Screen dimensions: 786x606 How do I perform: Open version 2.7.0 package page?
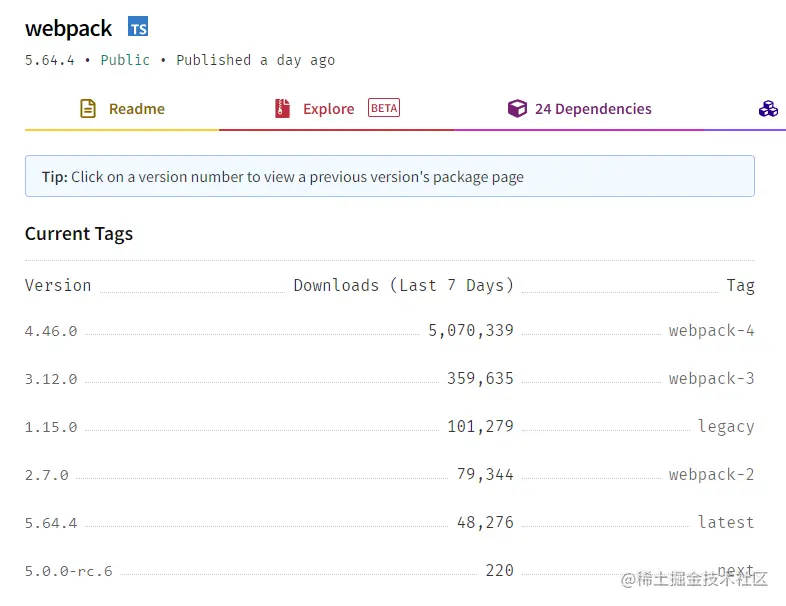47,475
